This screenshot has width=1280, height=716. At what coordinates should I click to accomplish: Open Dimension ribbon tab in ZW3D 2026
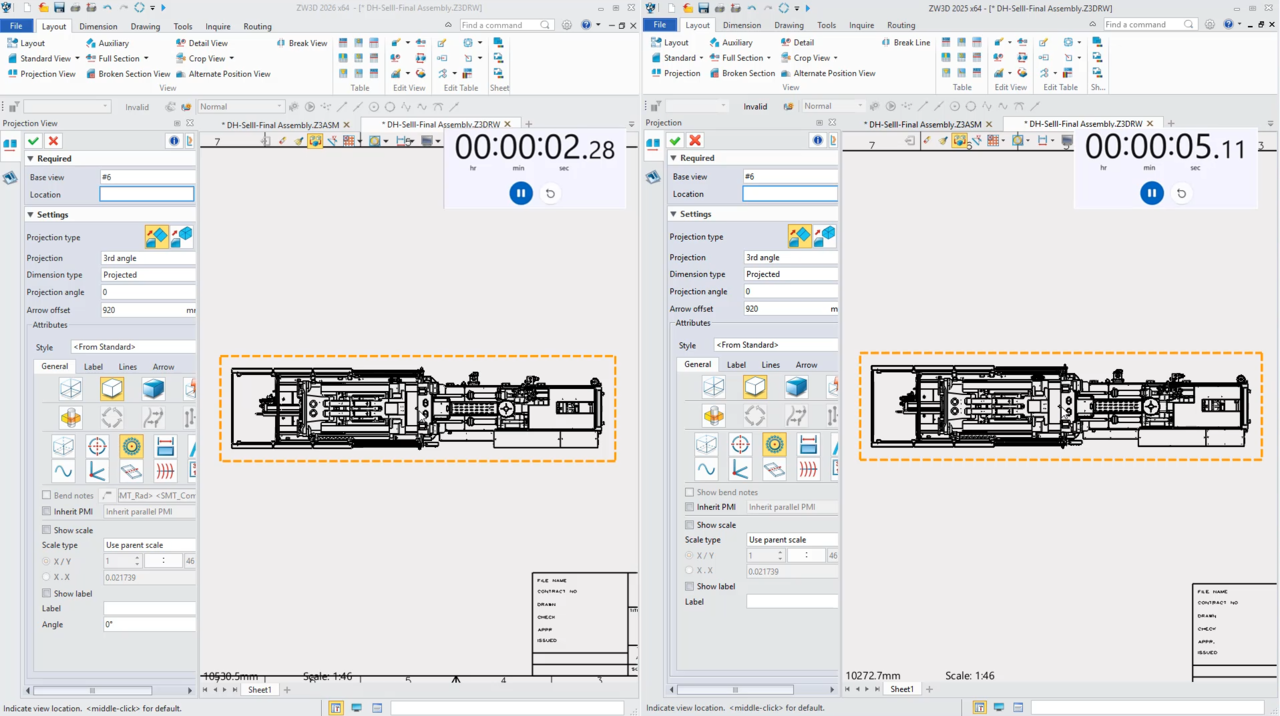point(98,26)
